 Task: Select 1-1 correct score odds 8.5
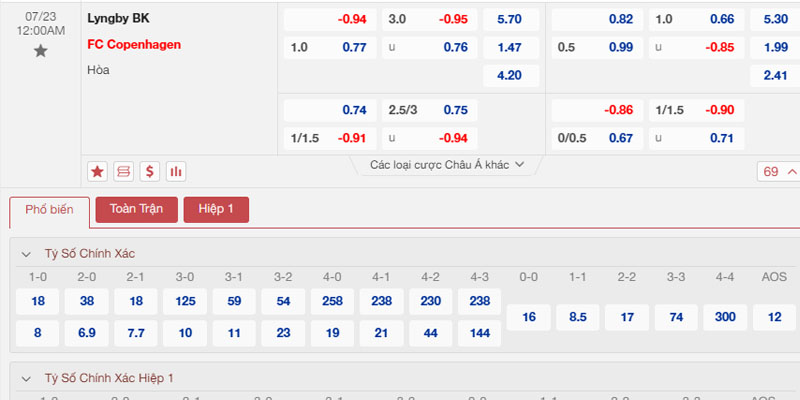click(578, 317)
